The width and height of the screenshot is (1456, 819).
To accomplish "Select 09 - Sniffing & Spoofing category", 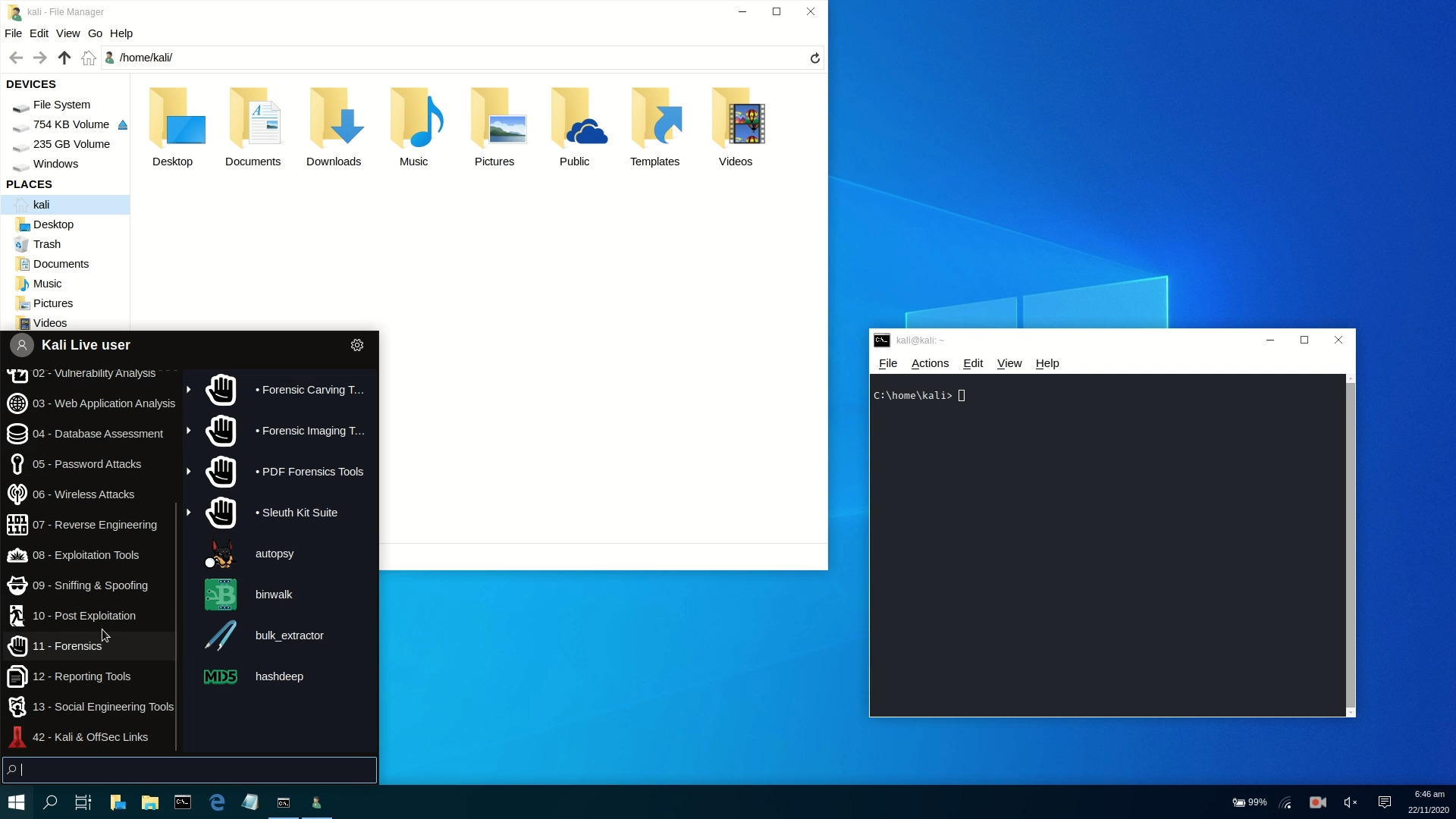I will point(91,585).
